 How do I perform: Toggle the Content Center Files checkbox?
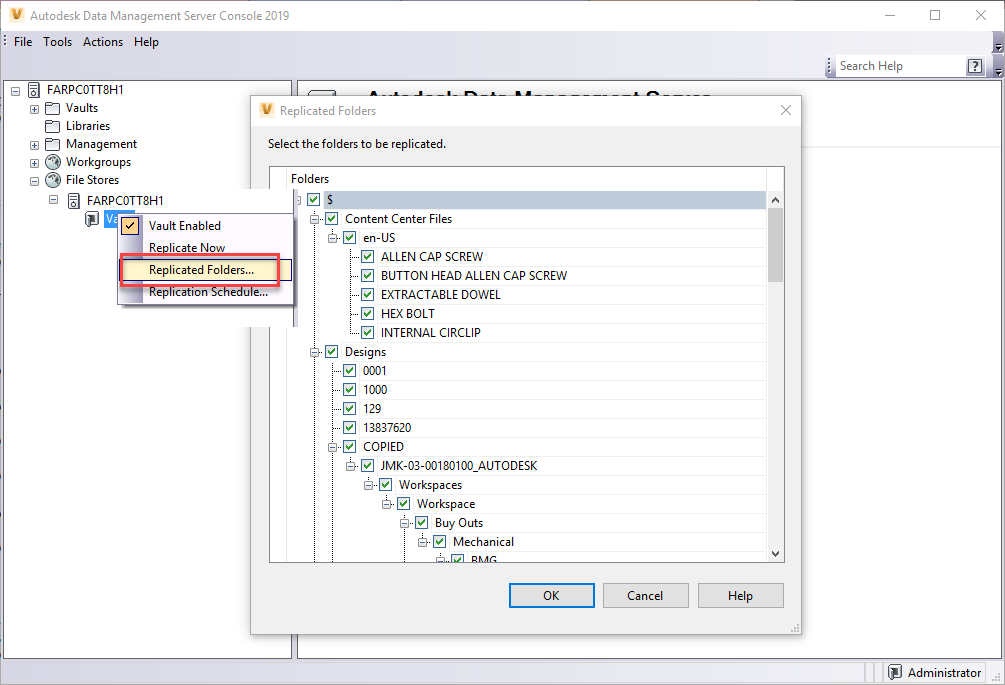coord(331,218)
